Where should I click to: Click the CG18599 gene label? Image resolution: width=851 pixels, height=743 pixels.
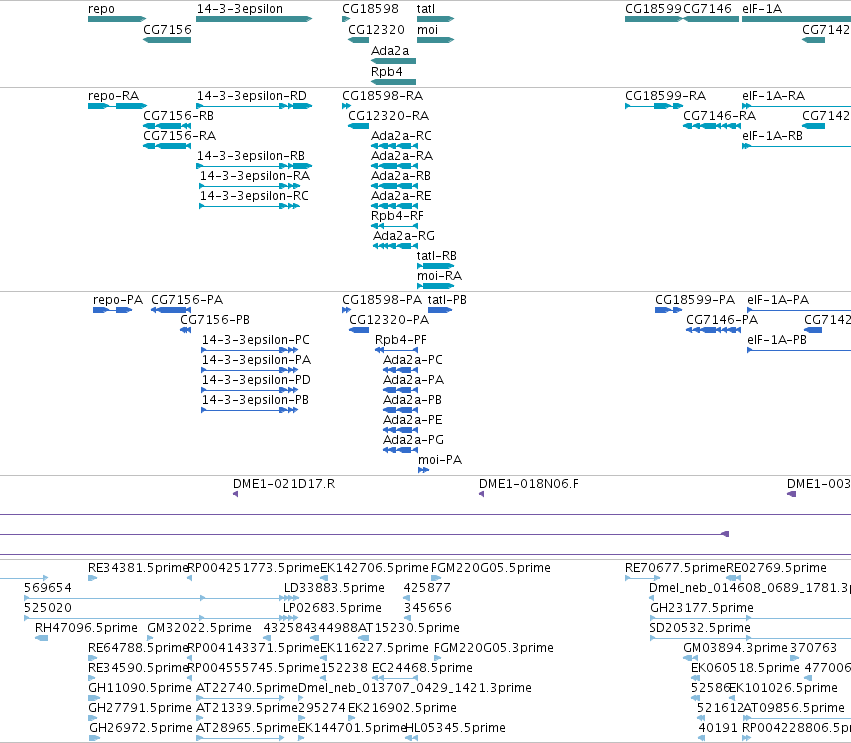[653, 9]
